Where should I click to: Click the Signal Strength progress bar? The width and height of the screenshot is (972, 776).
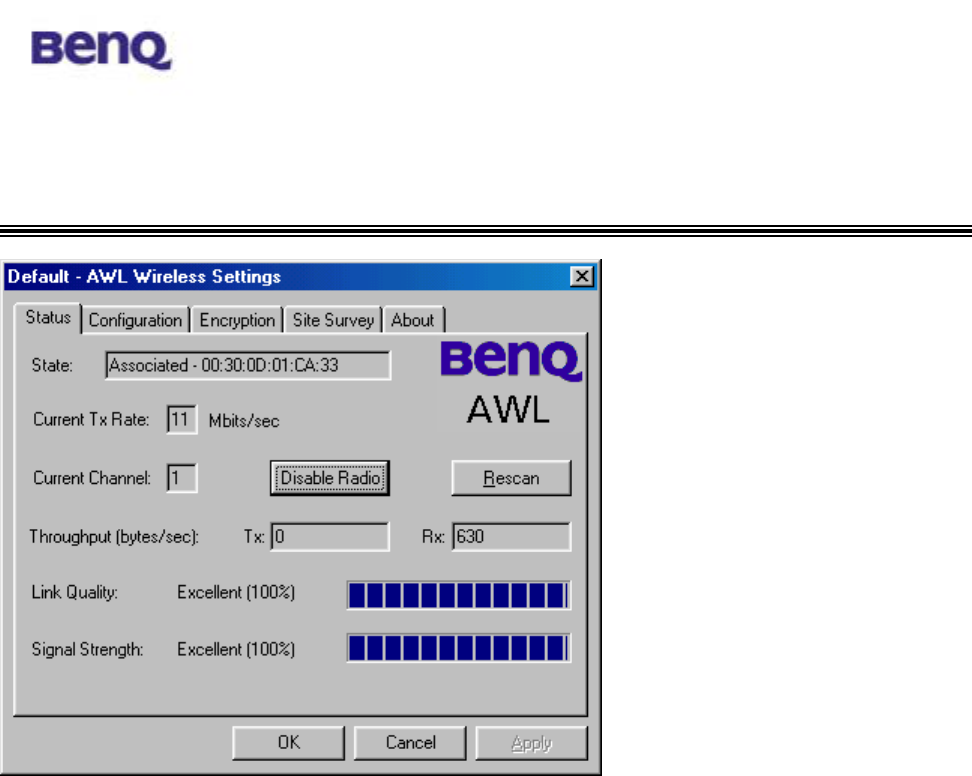[458, 648]
